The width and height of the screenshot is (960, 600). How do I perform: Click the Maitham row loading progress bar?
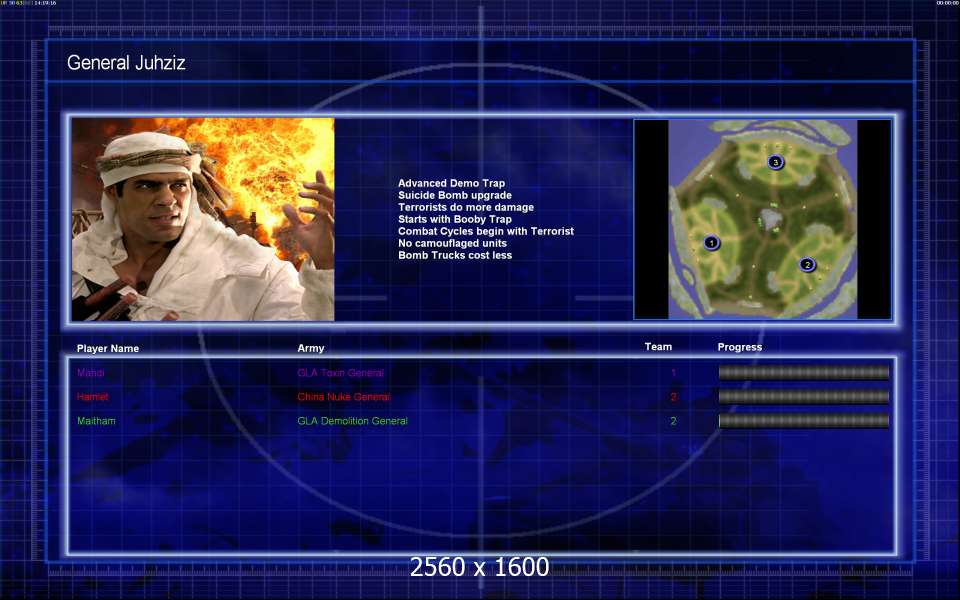(803, 421)
